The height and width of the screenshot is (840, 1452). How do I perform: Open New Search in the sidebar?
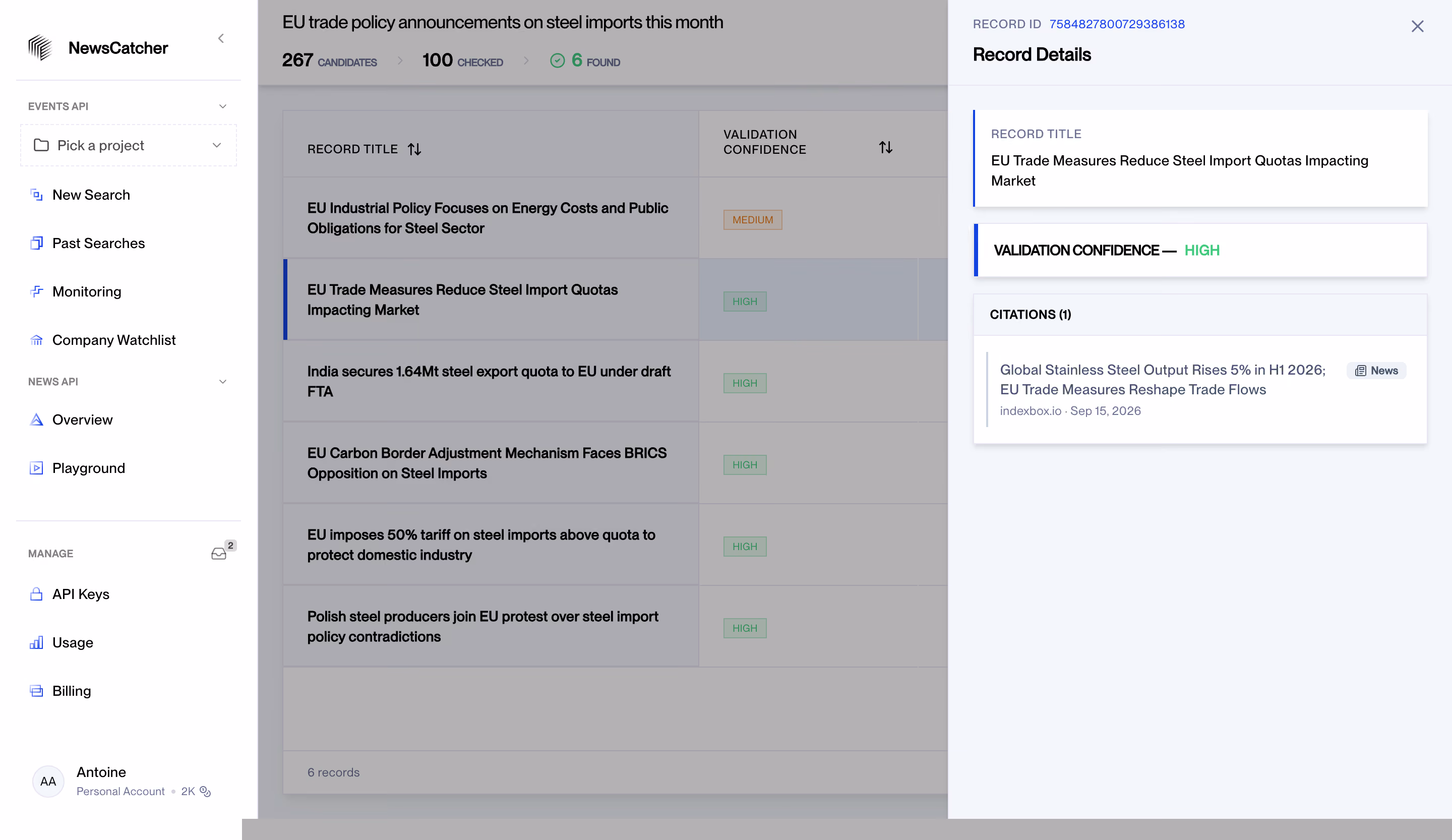pos(90,195)
